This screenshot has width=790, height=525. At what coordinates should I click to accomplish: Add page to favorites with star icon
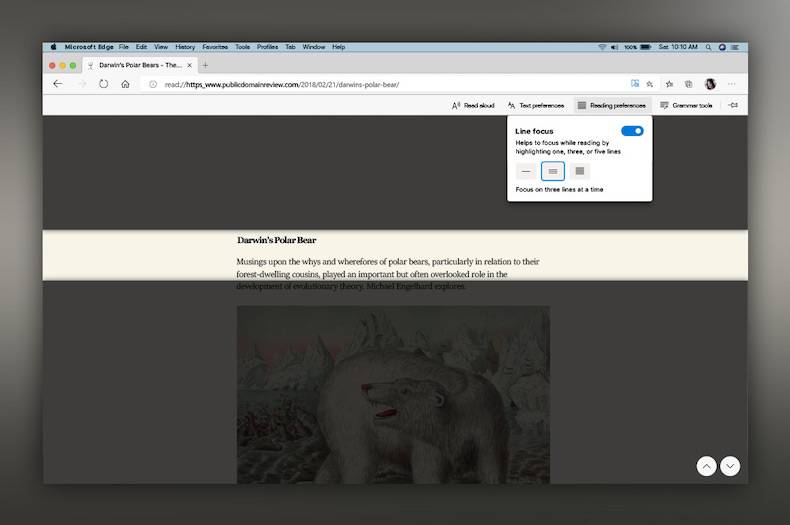pos(650,84)
